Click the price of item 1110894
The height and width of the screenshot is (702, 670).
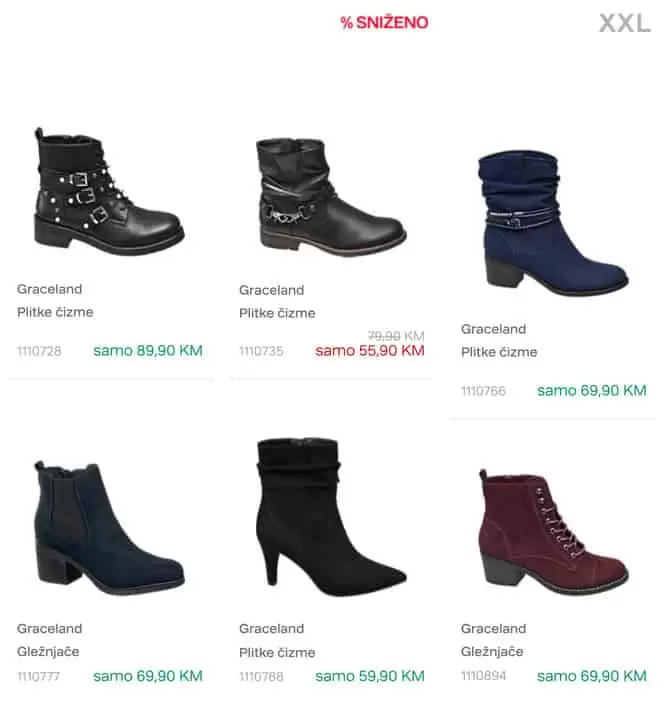click(x=592, y=676)
